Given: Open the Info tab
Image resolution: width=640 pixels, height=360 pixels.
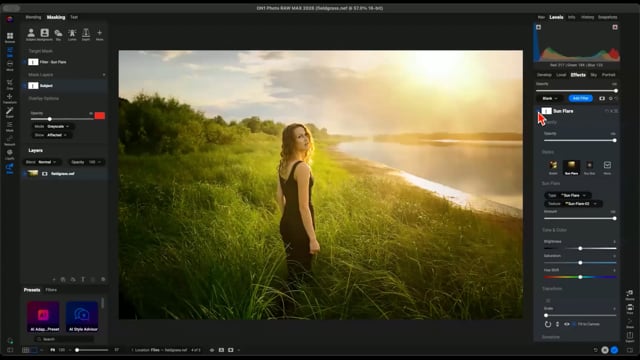Looking at the screenshot, I should coord(571,17).
